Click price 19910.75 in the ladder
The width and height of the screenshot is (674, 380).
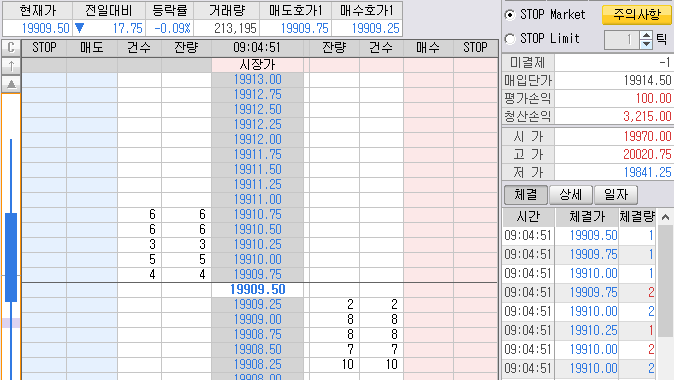[257, 215]
